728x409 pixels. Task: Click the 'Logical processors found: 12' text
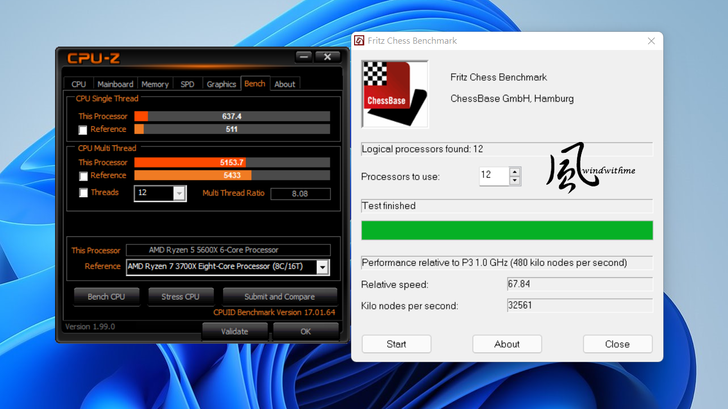point(422,149)
